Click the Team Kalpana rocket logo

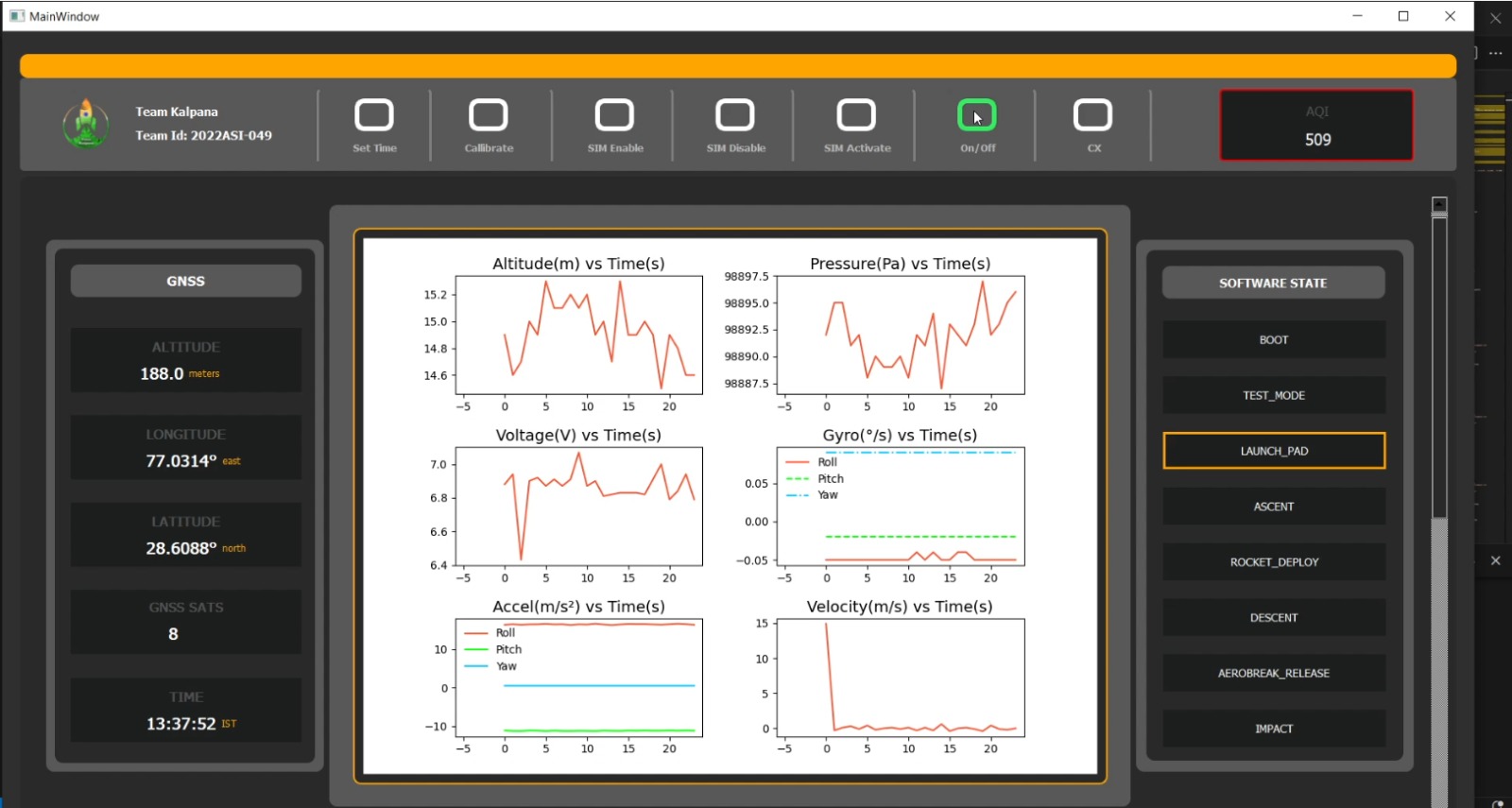click(x=86, y=124)
